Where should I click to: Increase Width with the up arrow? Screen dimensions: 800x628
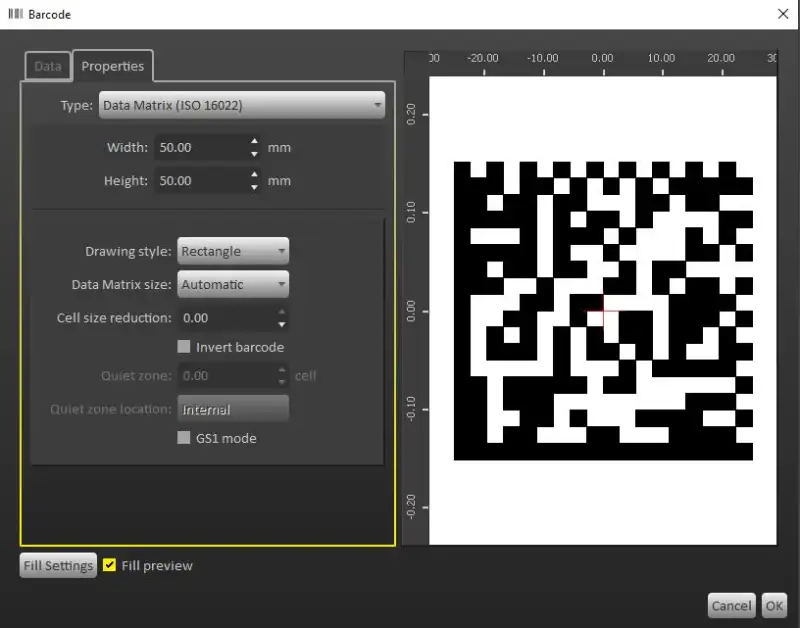254,141
